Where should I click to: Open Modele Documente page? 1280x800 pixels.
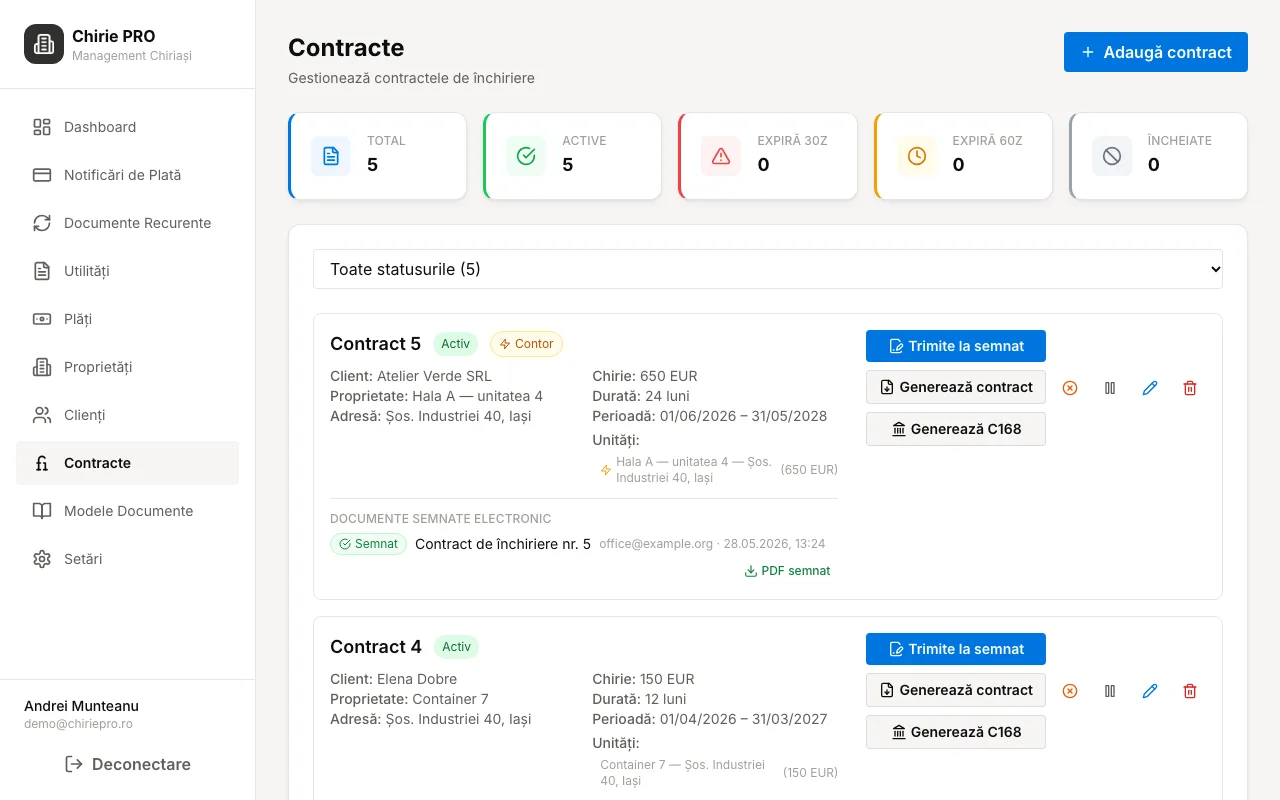click(x=127, y=511)
